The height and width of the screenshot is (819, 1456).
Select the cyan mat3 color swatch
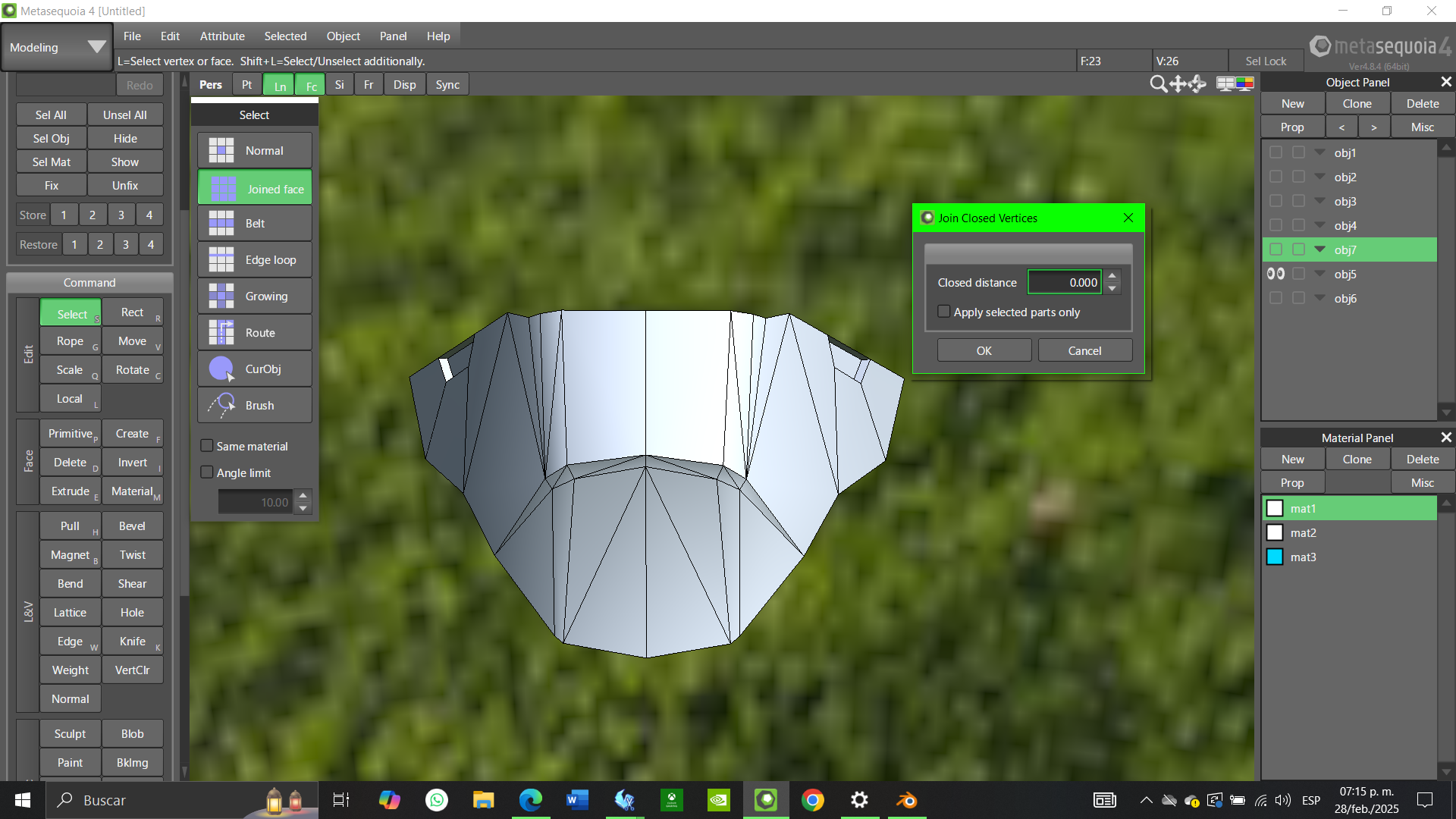pyautogui.click(x=1275, y=557)
